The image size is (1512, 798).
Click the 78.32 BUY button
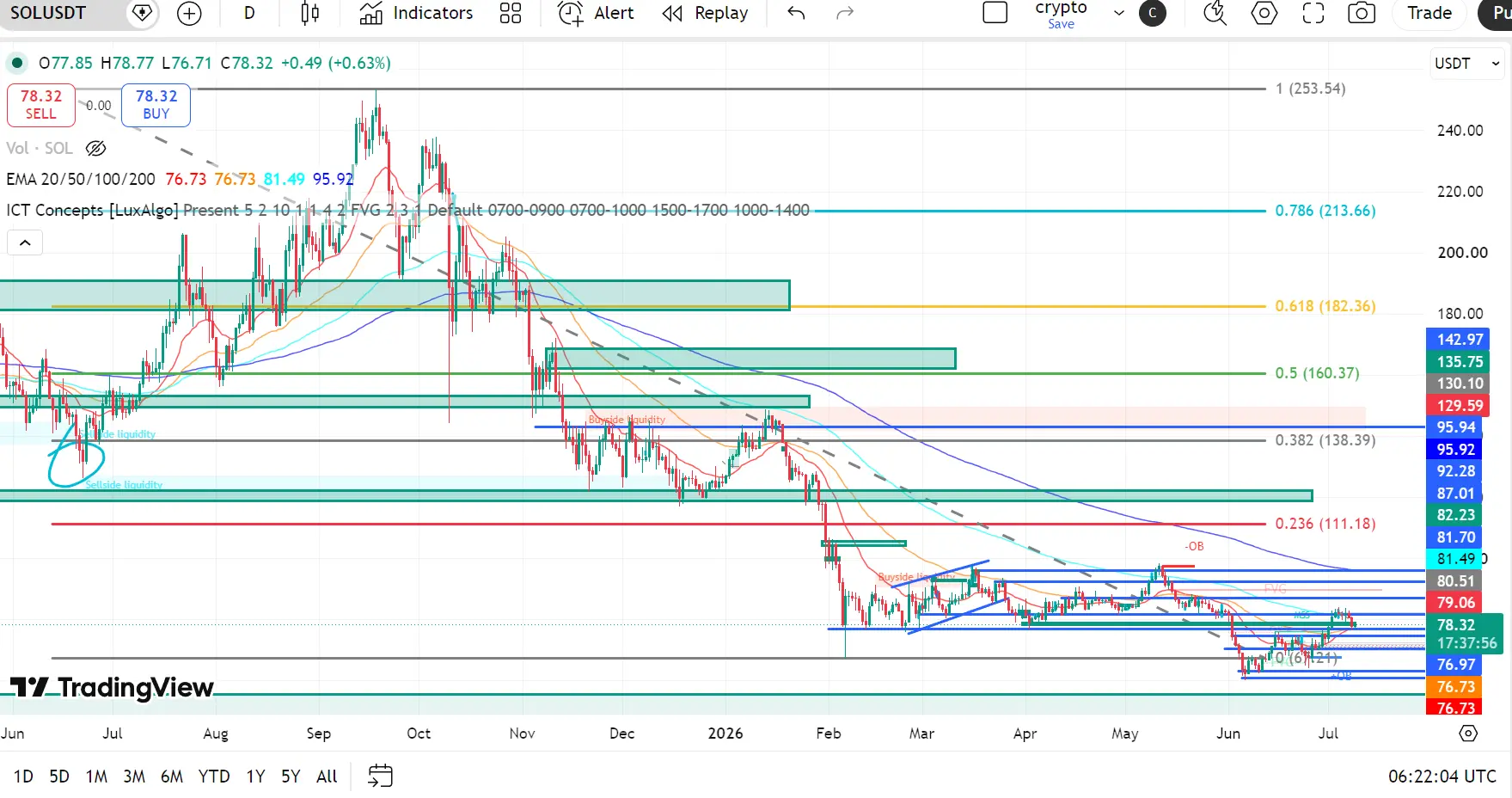tap(156, 105)
